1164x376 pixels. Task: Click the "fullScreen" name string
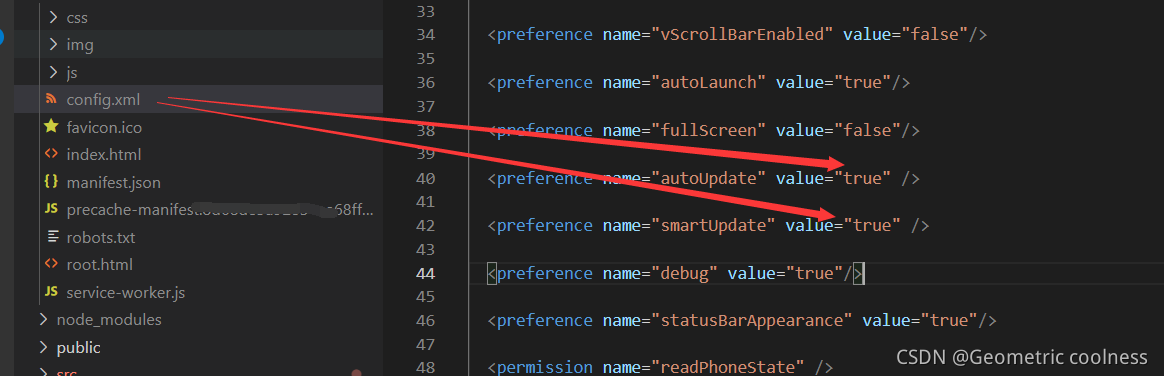709,131
